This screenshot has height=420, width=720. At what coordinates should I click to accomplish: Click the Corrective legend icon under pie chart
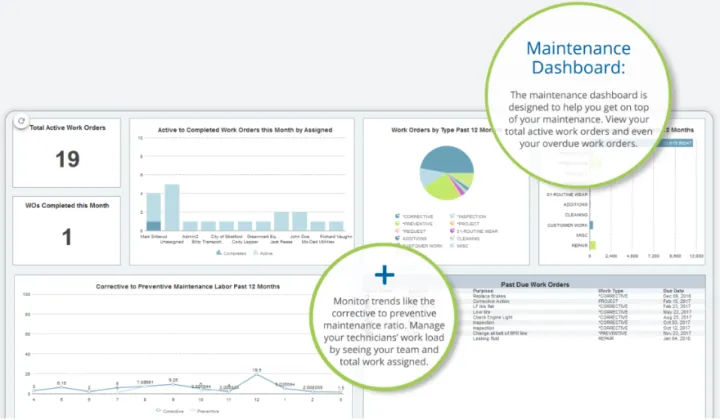click(399, 215)
